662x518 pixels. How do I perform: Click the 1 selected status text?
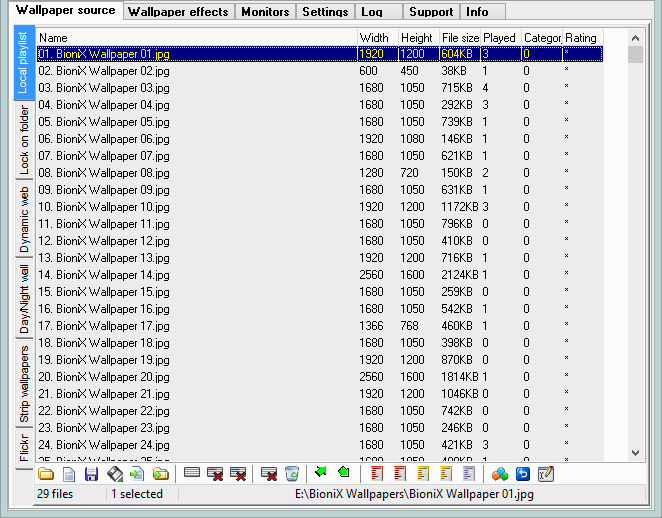[137, 494]
